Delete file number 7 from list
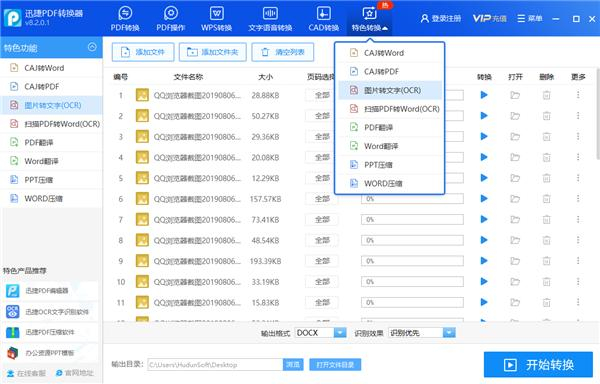Screen dimensions: 600x384 (546, 220)
